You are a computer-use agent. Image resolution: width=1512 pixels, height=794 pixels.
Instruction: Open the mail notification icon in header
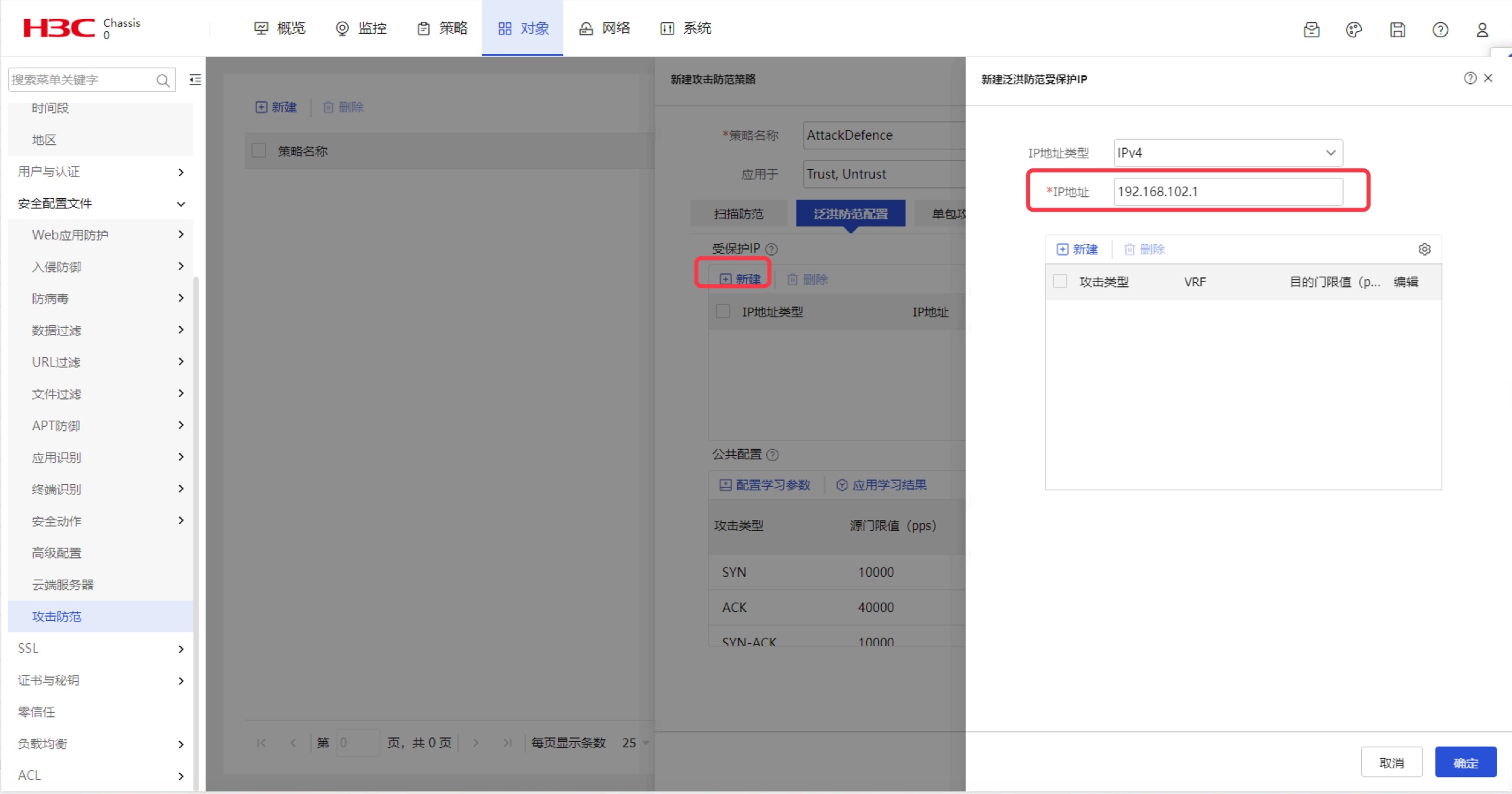[1311, 29]
